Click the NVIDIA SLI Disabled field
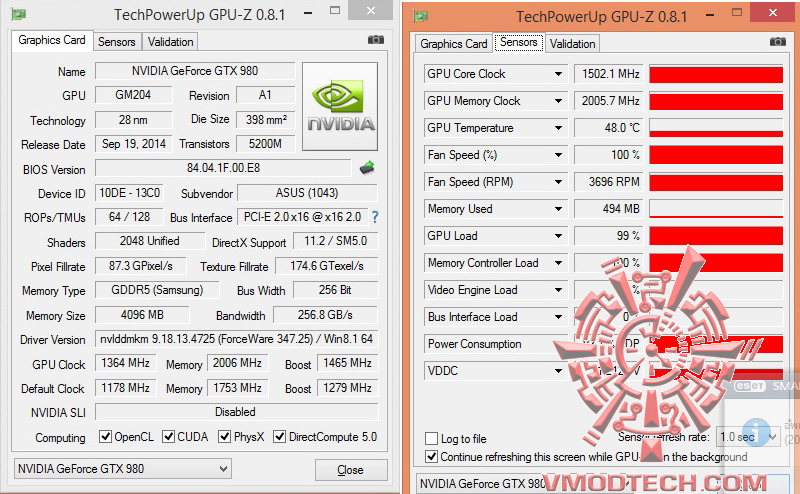 click(x=236, y=412)
